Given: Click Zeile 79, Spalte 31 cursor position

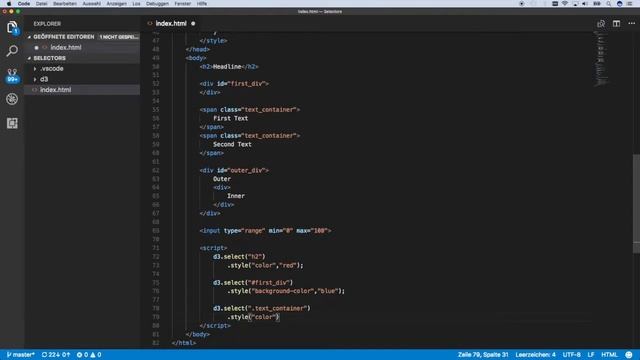Looking at the screenshot, I should [483, 355].
